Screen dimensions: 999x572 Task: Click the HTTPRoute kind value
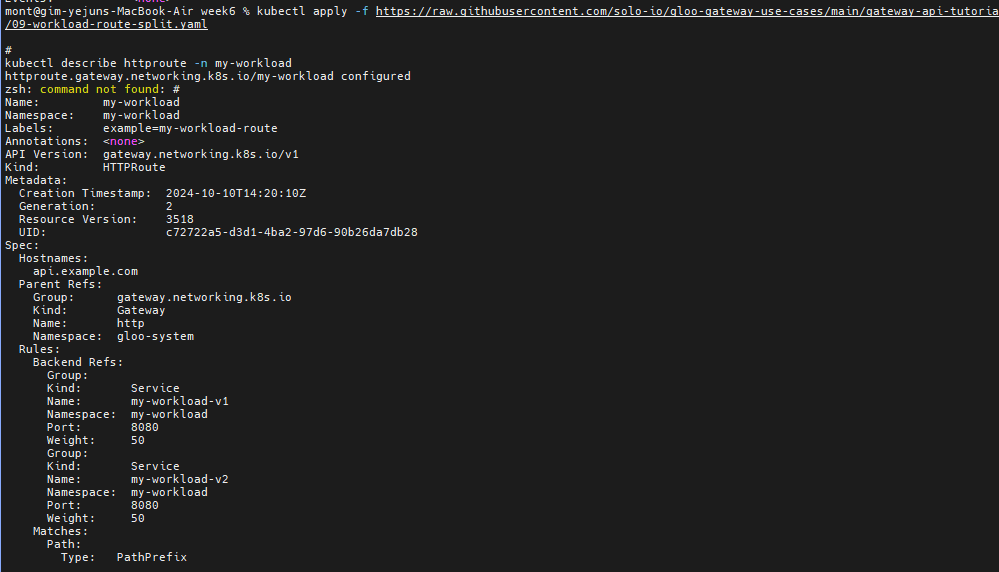pyautogui.click(x=134, y=167)
